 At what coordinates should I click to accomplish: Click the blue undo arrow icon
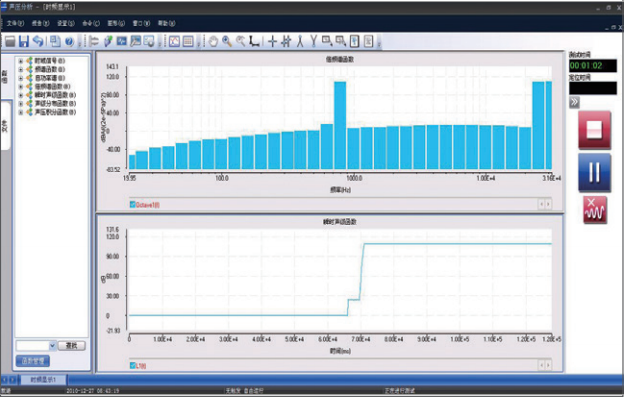click(38, 41)
